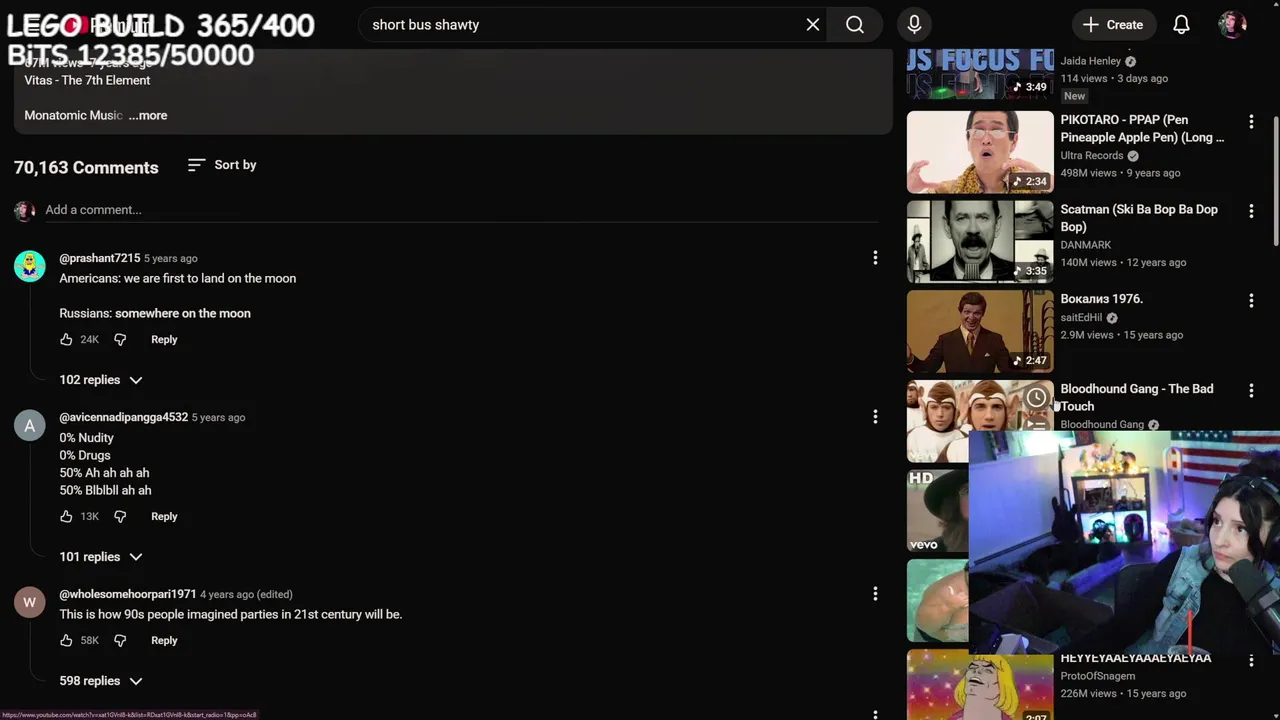Image resolution: width=1280 pixels, height=720 pixels.
Task: Reply to @wholesomehoorpari1971's comment
Action: tap(164, 641)
